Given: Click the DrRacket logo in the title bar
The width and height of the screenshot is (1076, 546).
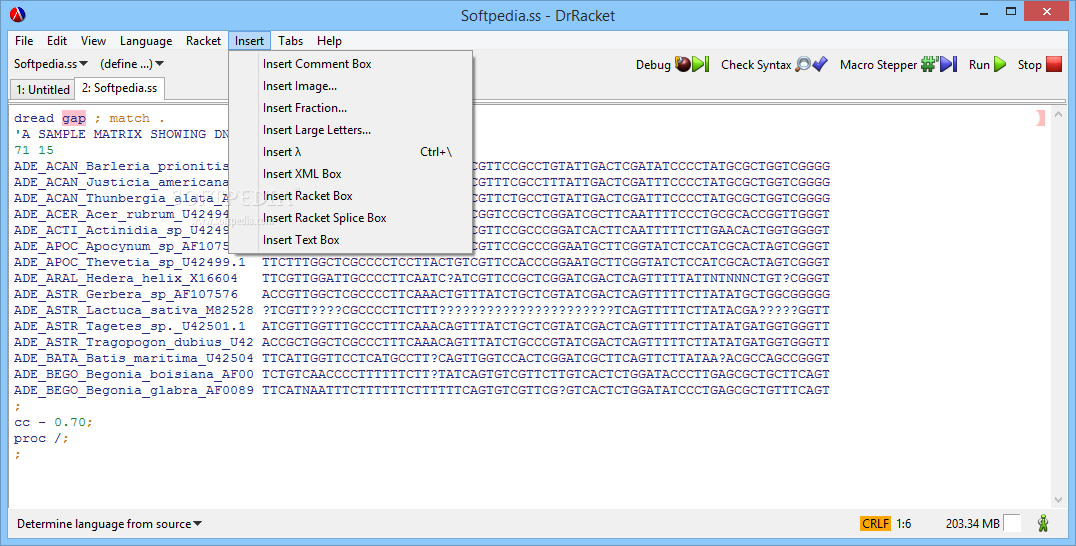Looking at the screenshot, I should tap(18, 14).
